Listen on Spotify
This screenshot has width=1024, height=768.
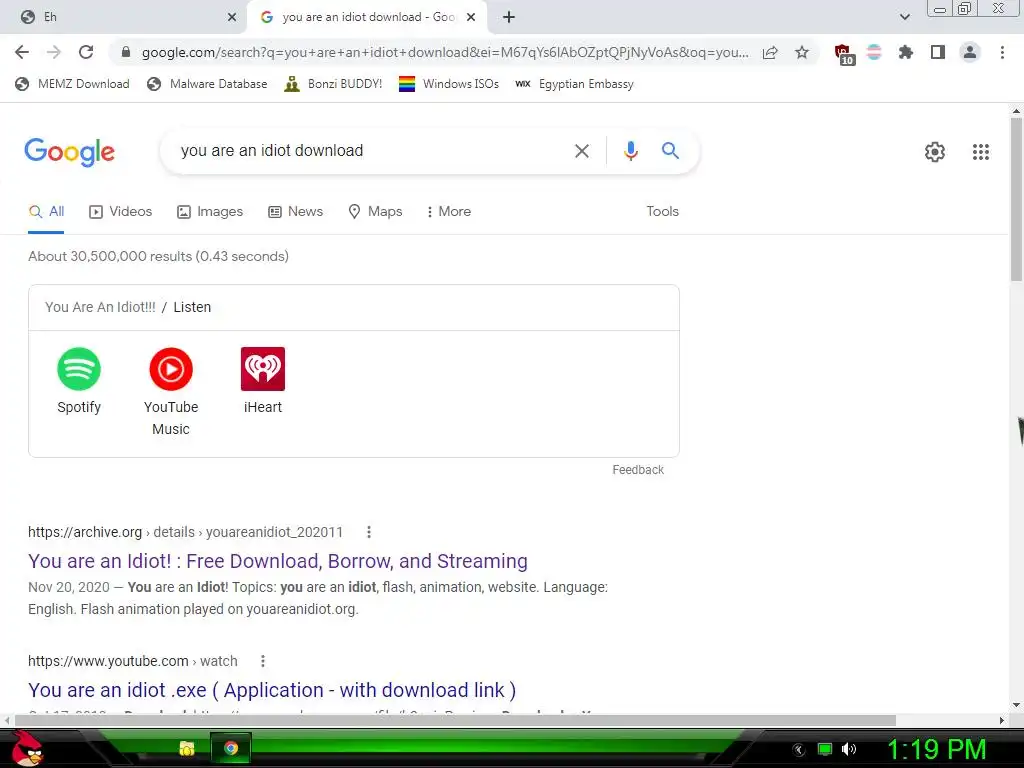click(x=79, y=380)
